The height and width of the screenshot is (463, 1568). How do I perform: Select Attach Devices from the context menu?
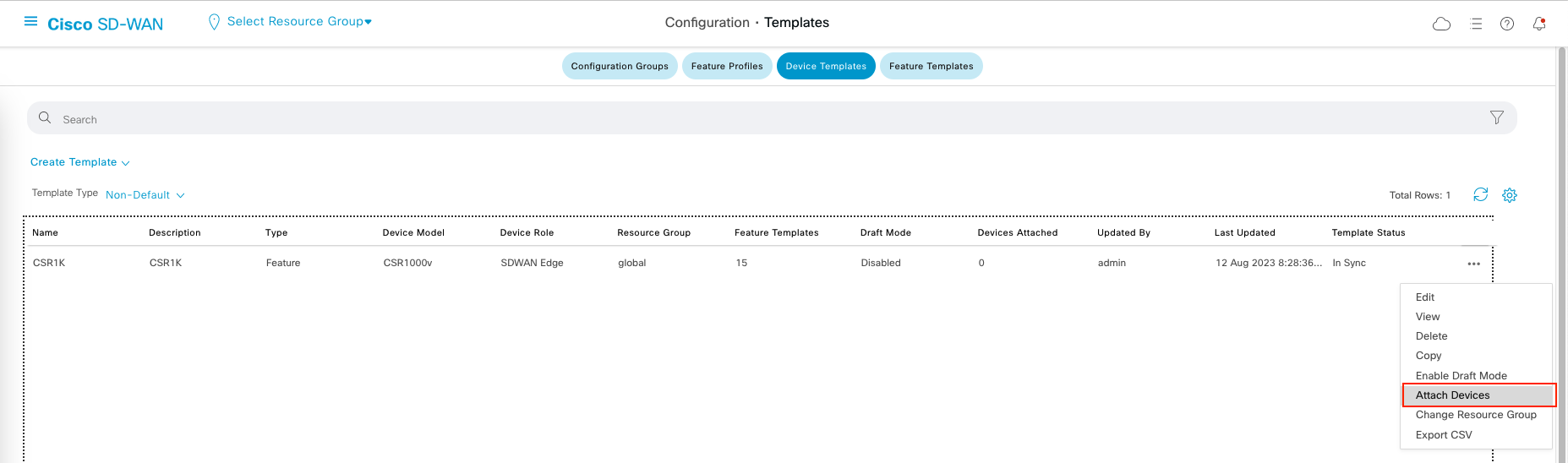1452,395
